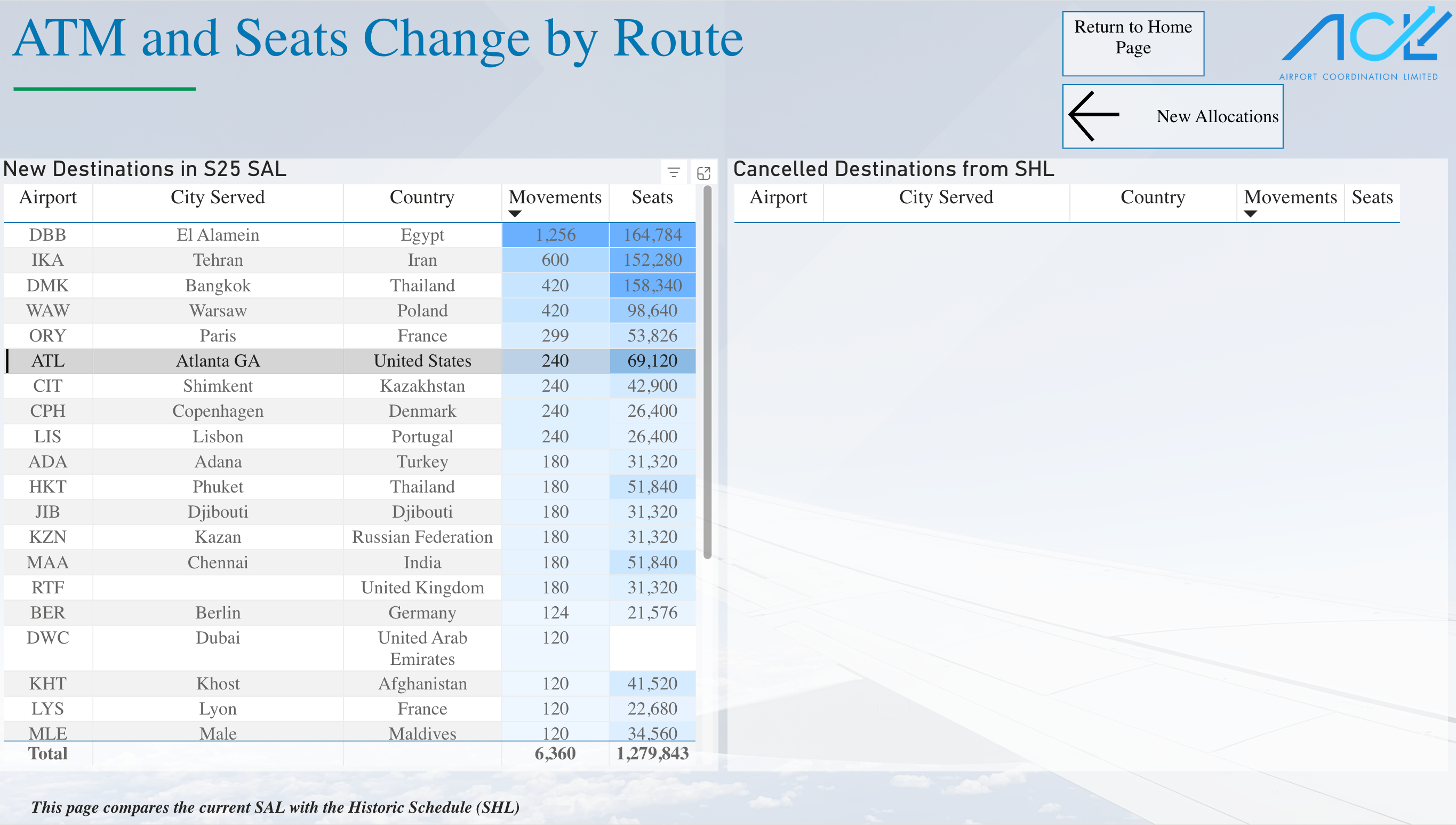The width and height of the screenshot is (1456, 825).
Task: Select the IKA airport cell
Action: click(47, 260)
